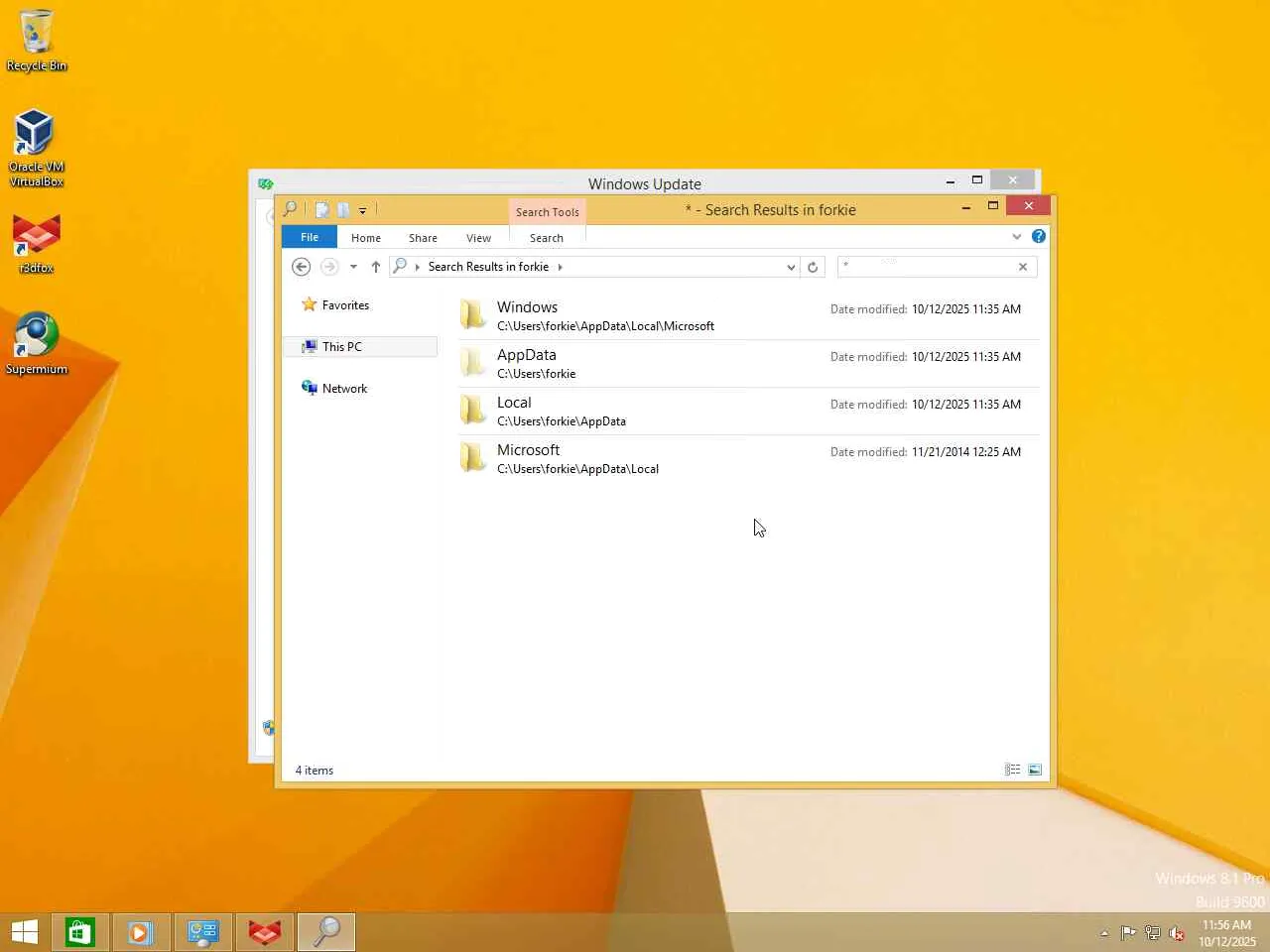Maximize the Search Results window
Screen dimensions: 1270x952
click(x=993, y=206)
